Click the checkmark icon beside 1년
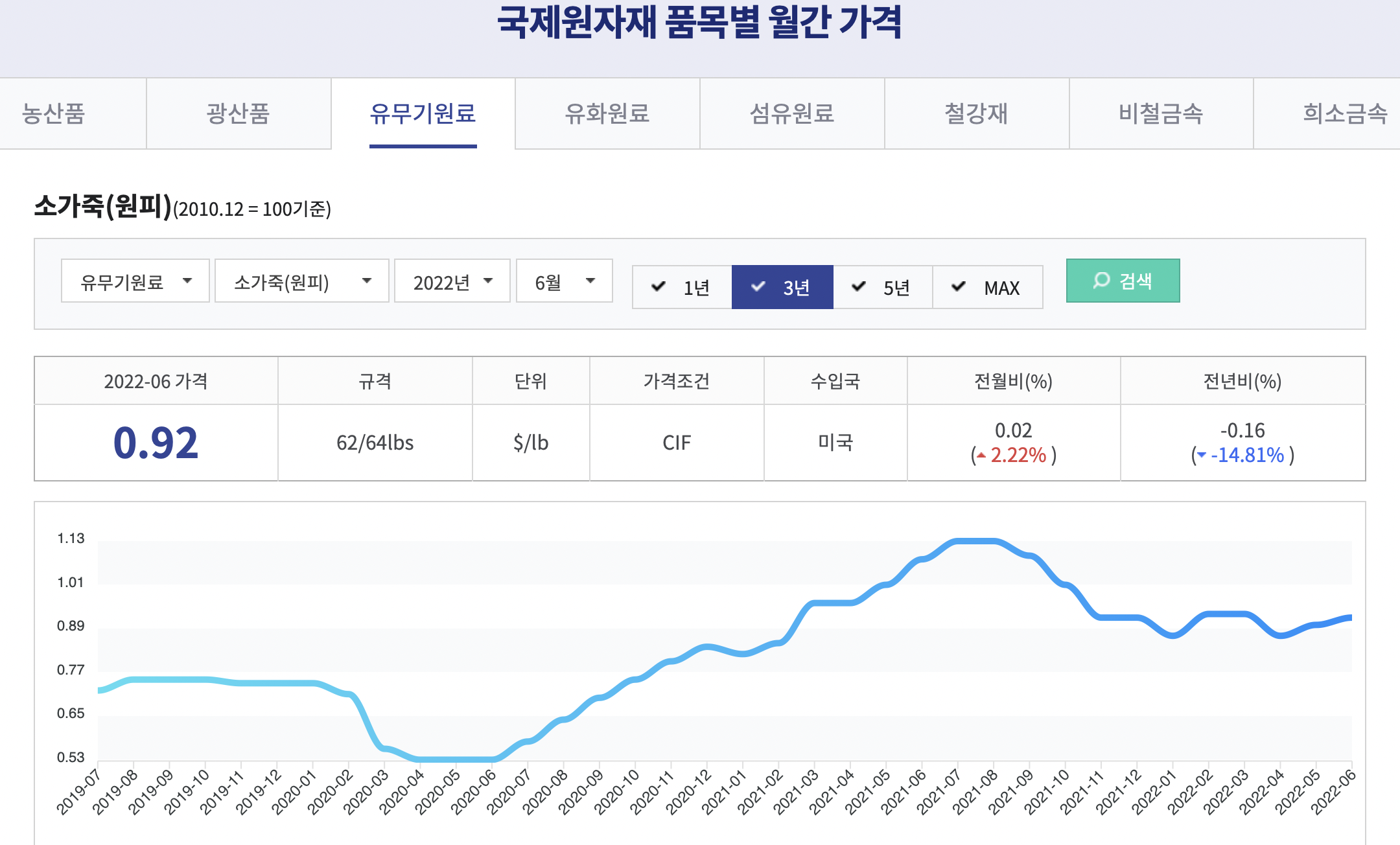Viewport: 1400px width, 845px height. 659,286
